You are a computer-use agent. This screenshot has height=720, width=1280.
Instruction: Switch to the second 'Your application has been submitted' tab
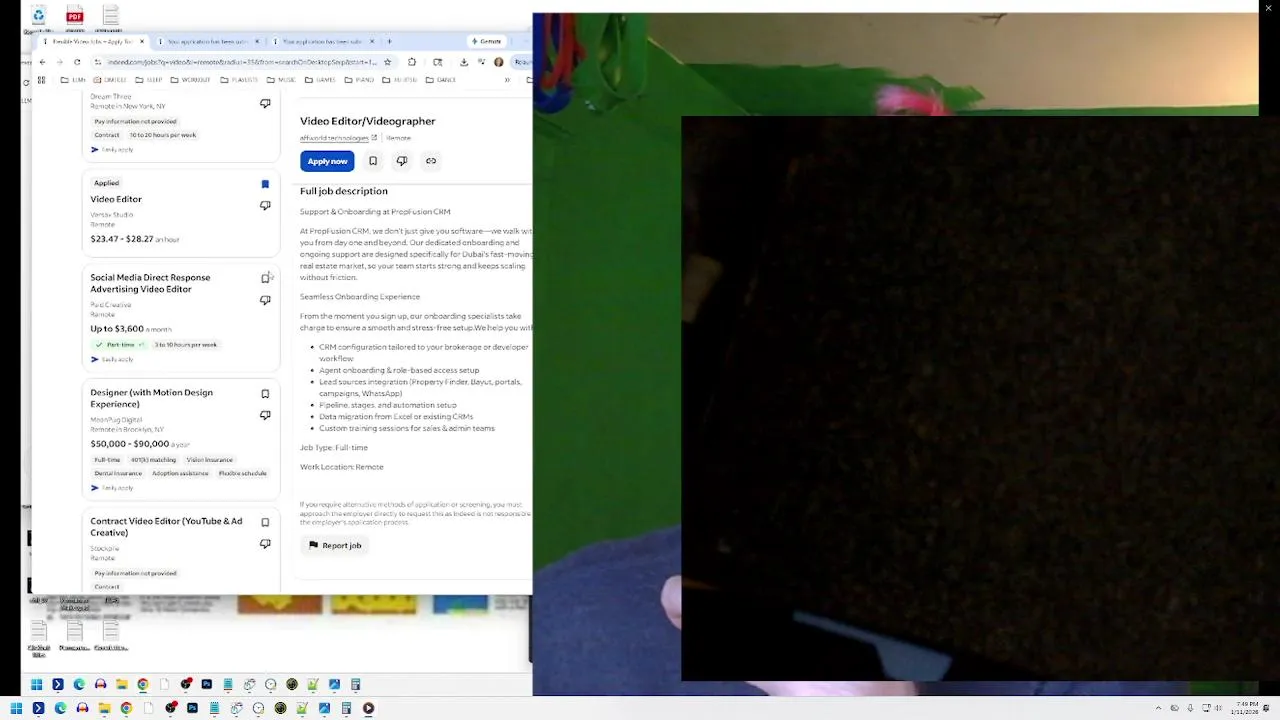[207, 42]
